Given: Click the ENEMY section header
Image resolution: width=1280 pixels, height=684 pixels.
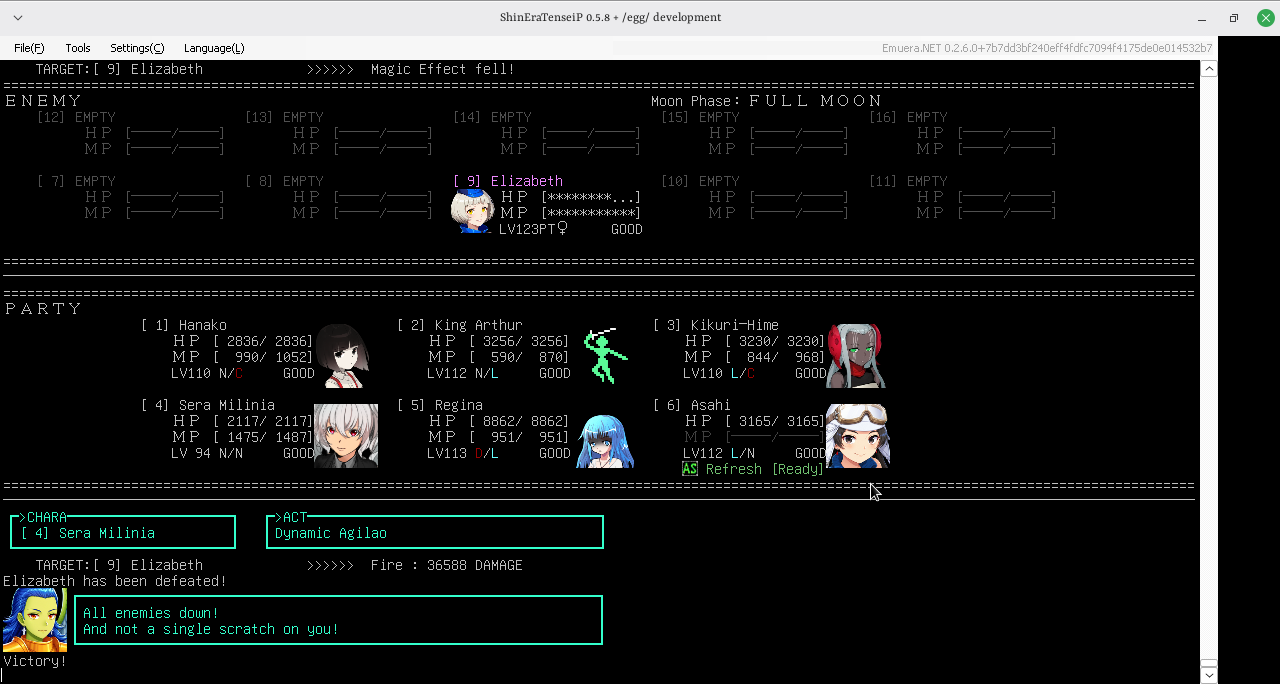Looking at the screenshot, I should tap(43, 101).
